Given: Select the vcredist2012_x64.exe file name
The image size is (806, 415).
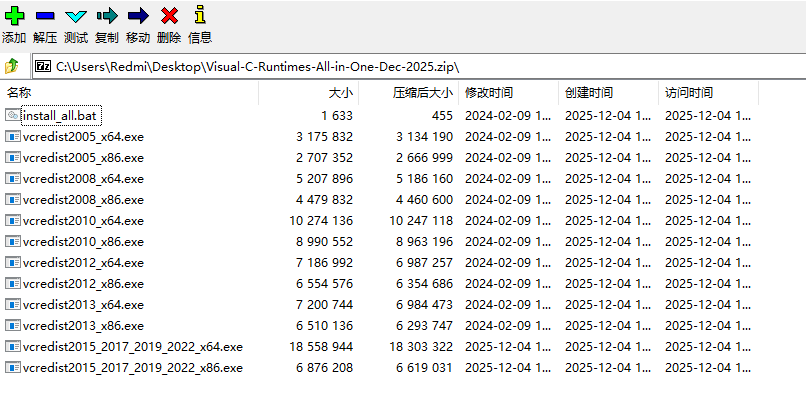Looking at the screenshot, I should (x=83, y=263).
